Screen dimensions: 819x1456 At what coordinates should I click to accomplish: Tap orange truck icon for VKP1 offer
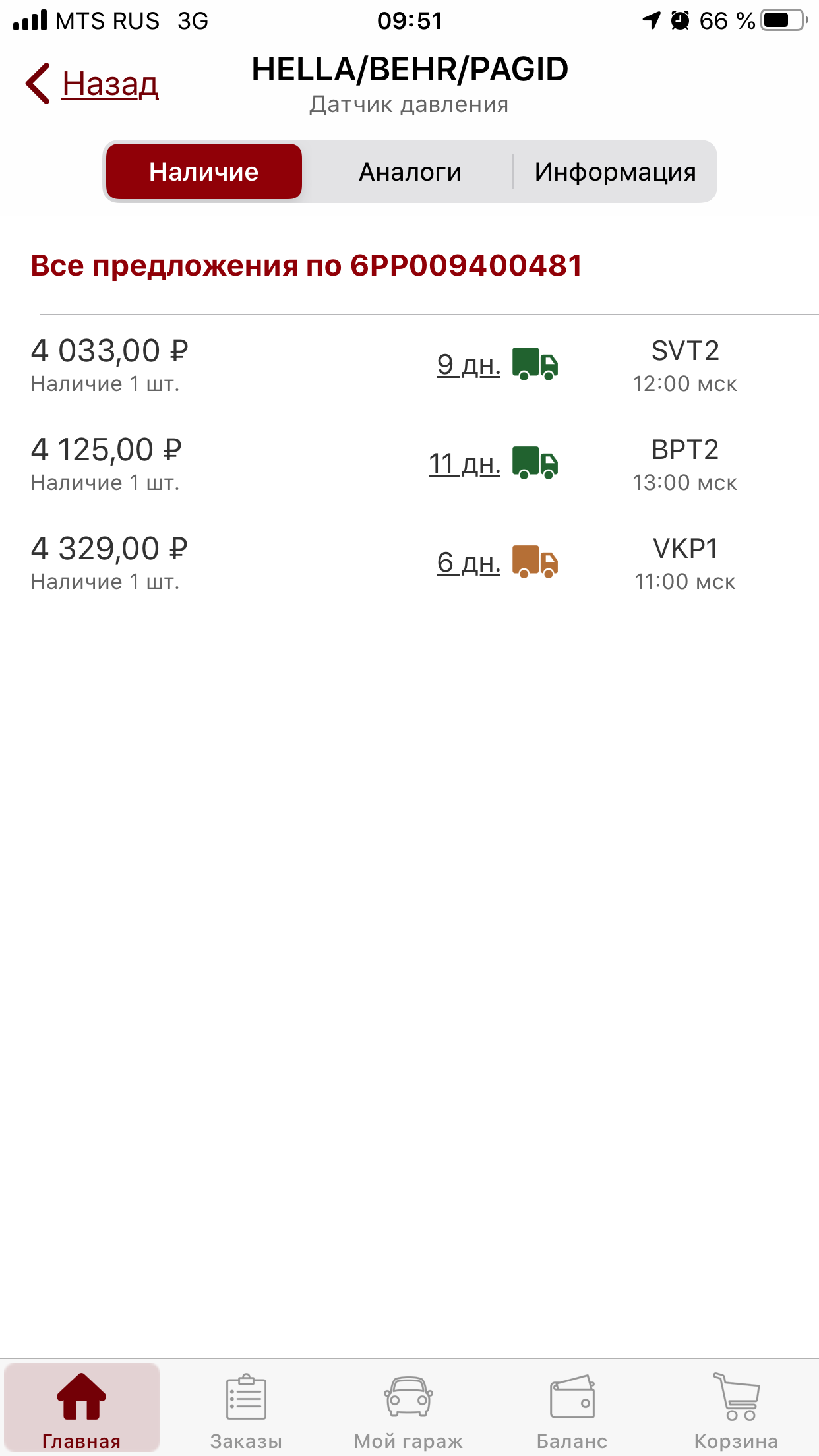pyautogui.click(x=535, y=562)
